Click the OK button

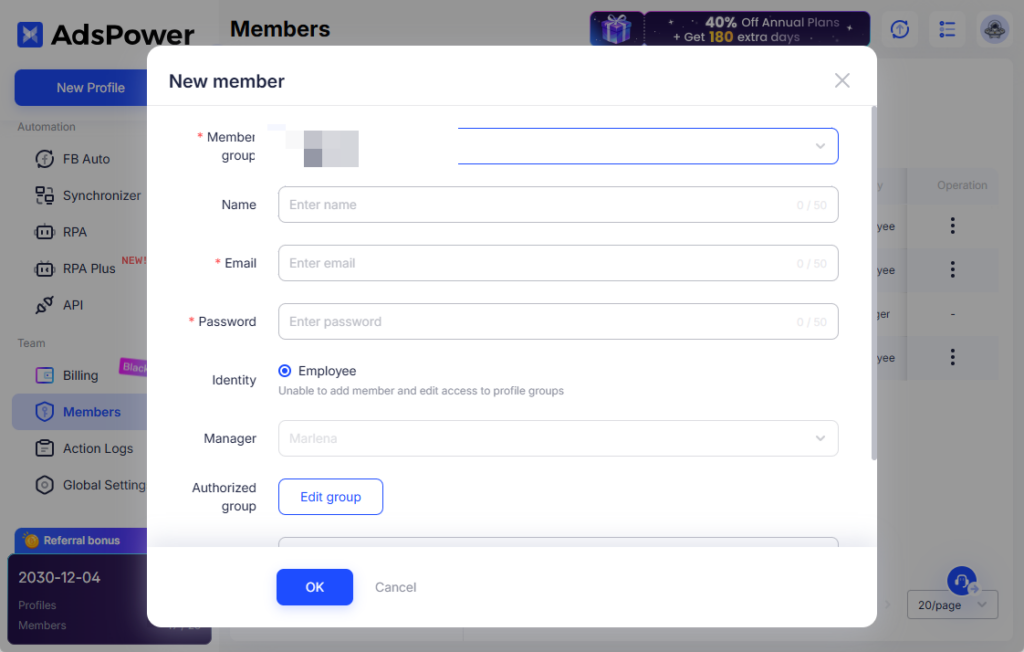pos(314,587)
